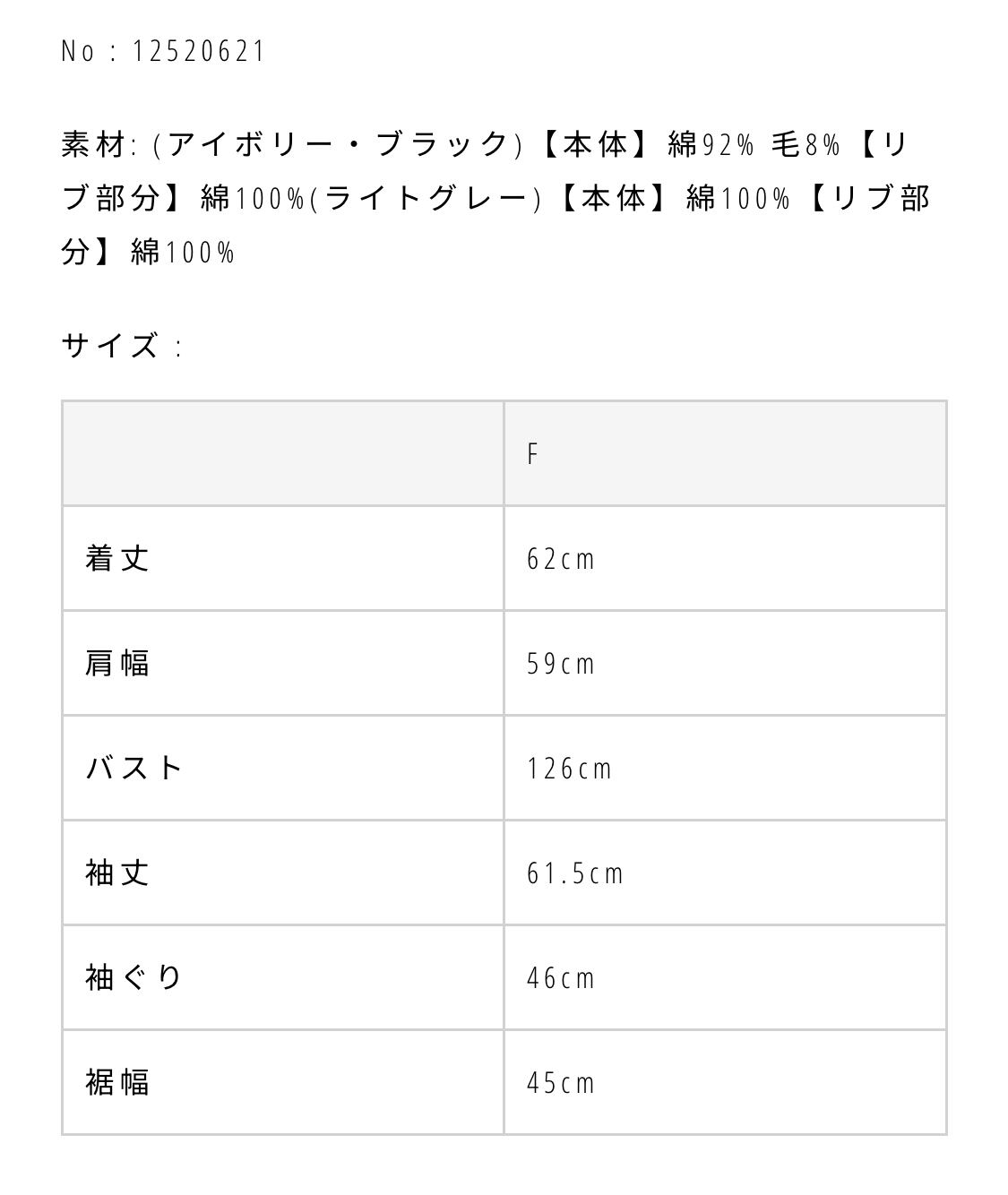
Task: Select the 裾幅 row label
Action: [x=117, y=1082]
